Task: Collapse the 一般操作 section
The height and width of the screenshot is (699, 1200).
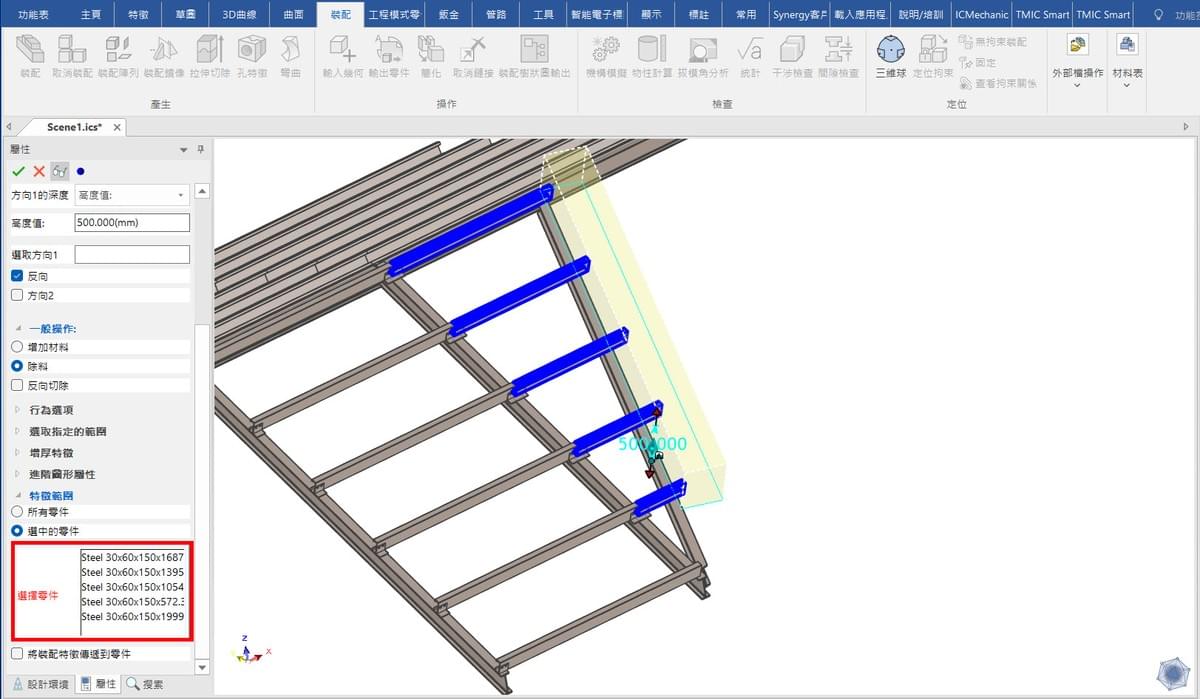Action: click(18, 329)
